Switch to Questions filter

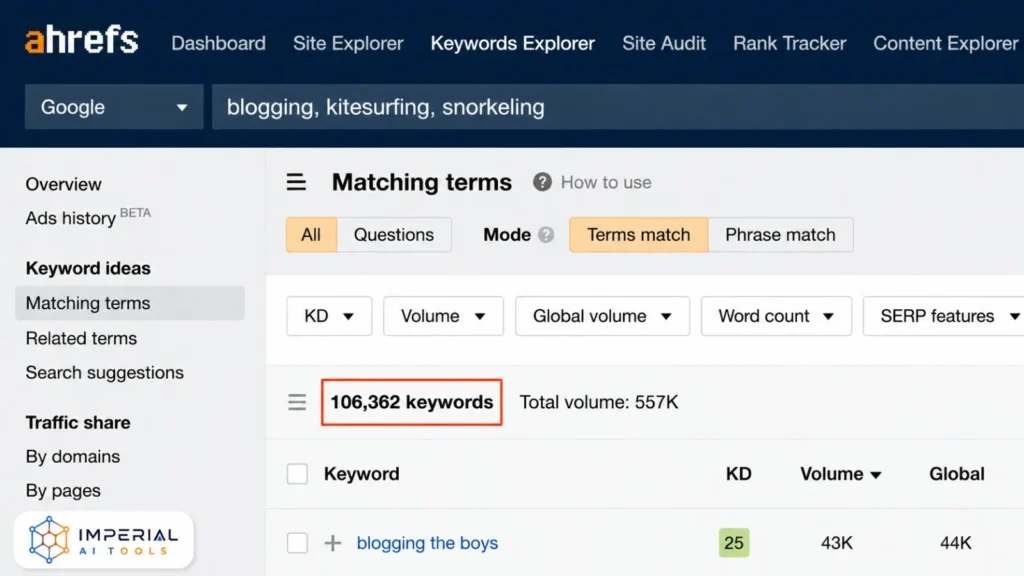coord(394,234)
